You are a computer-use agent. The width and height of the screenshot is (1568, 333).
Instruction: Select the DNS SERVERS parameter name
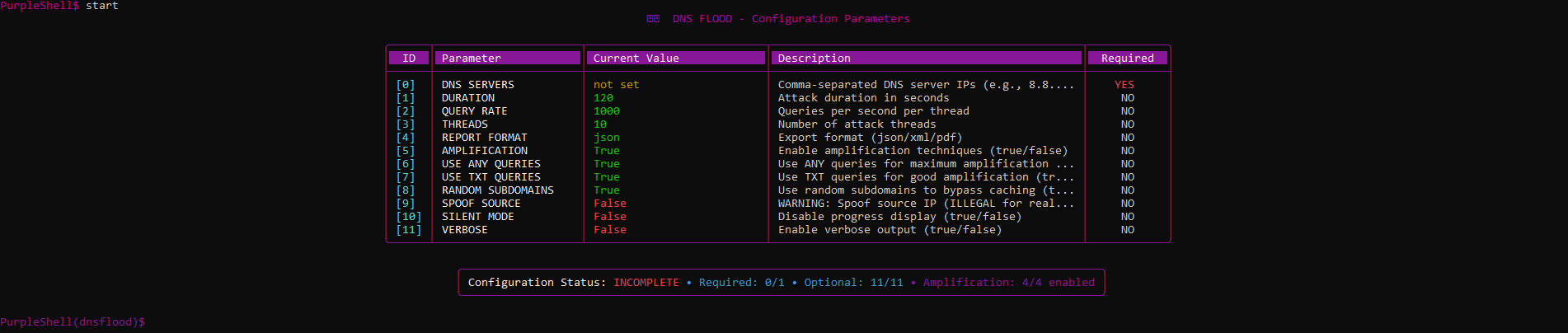(x=478, y=85)
